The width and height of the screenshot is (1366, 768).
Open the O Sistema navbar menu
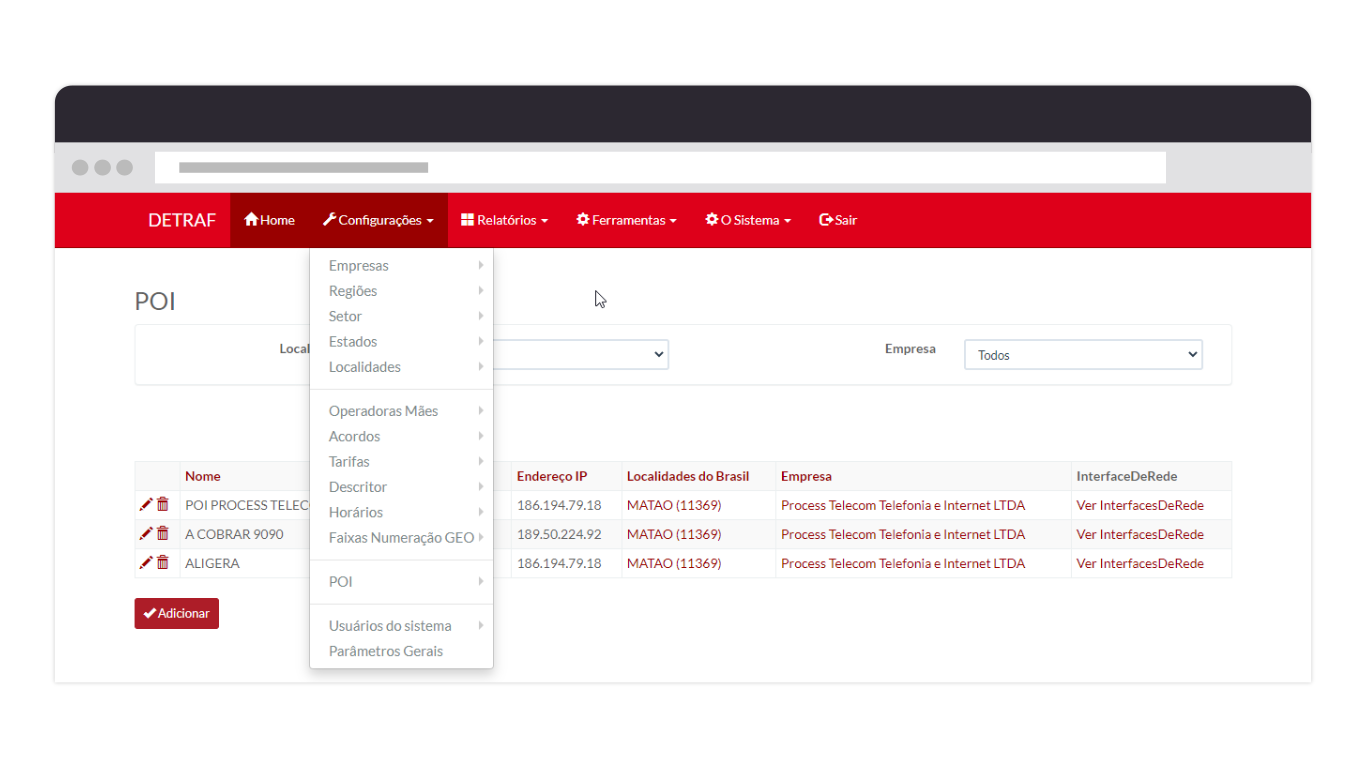pos(748,220)
